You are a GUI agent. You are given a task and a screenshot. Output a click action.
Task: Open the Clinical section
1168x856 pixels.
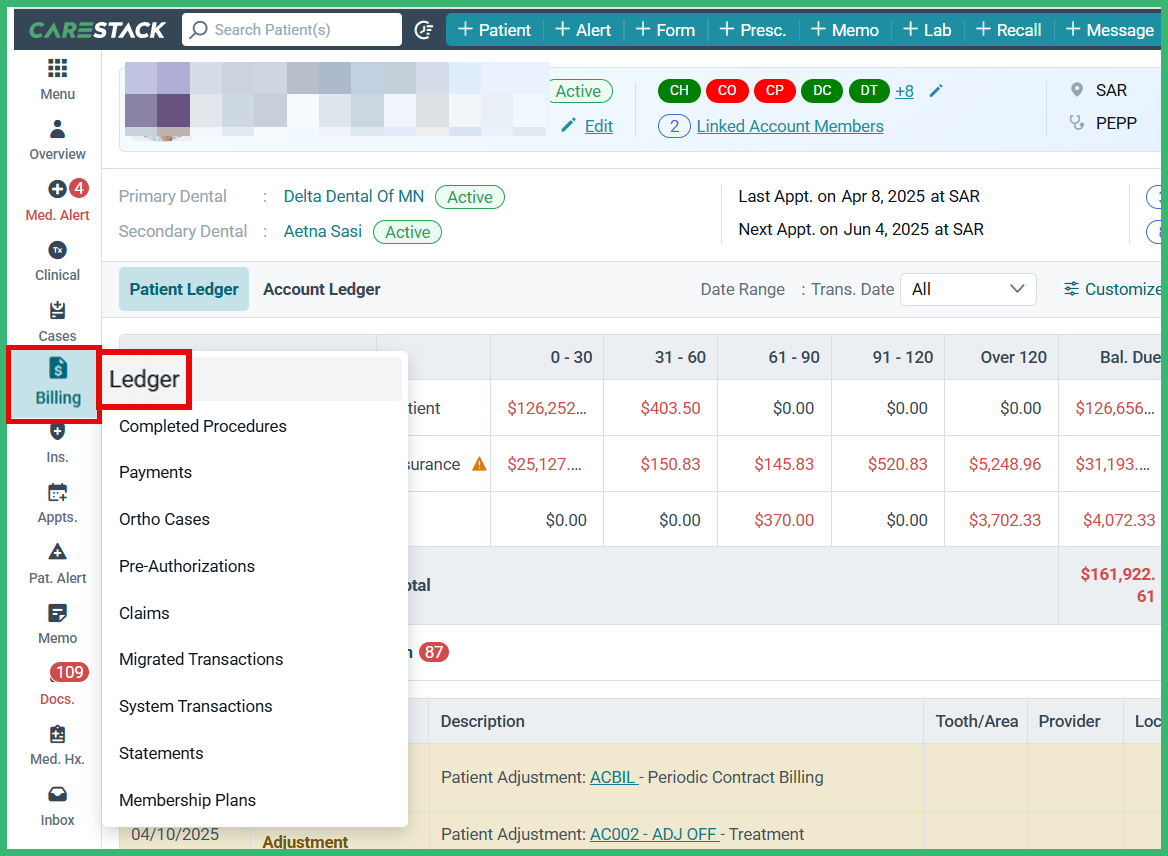pos(57,260)
